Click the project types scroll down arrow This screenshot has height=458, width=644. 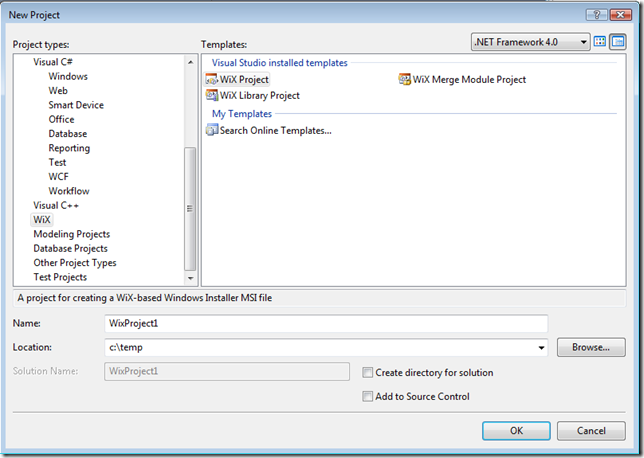coord(190,278)
